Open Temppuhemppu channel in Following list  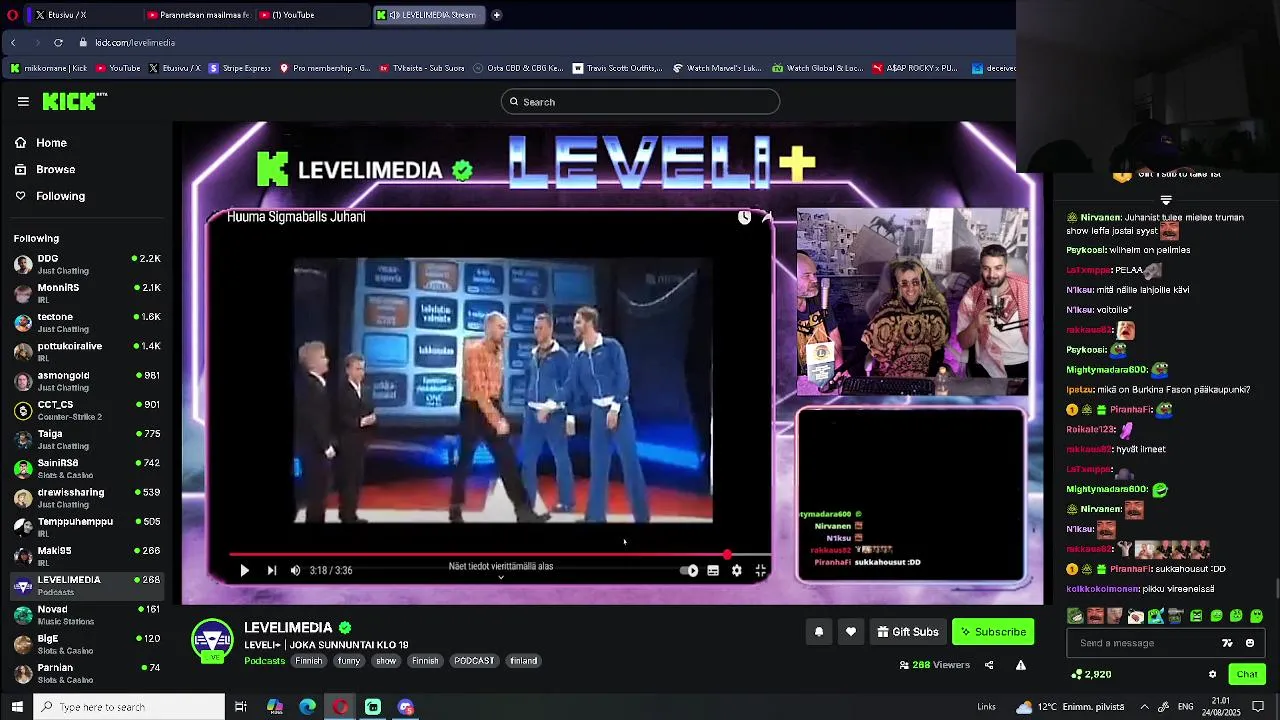[x=87, y=526]
